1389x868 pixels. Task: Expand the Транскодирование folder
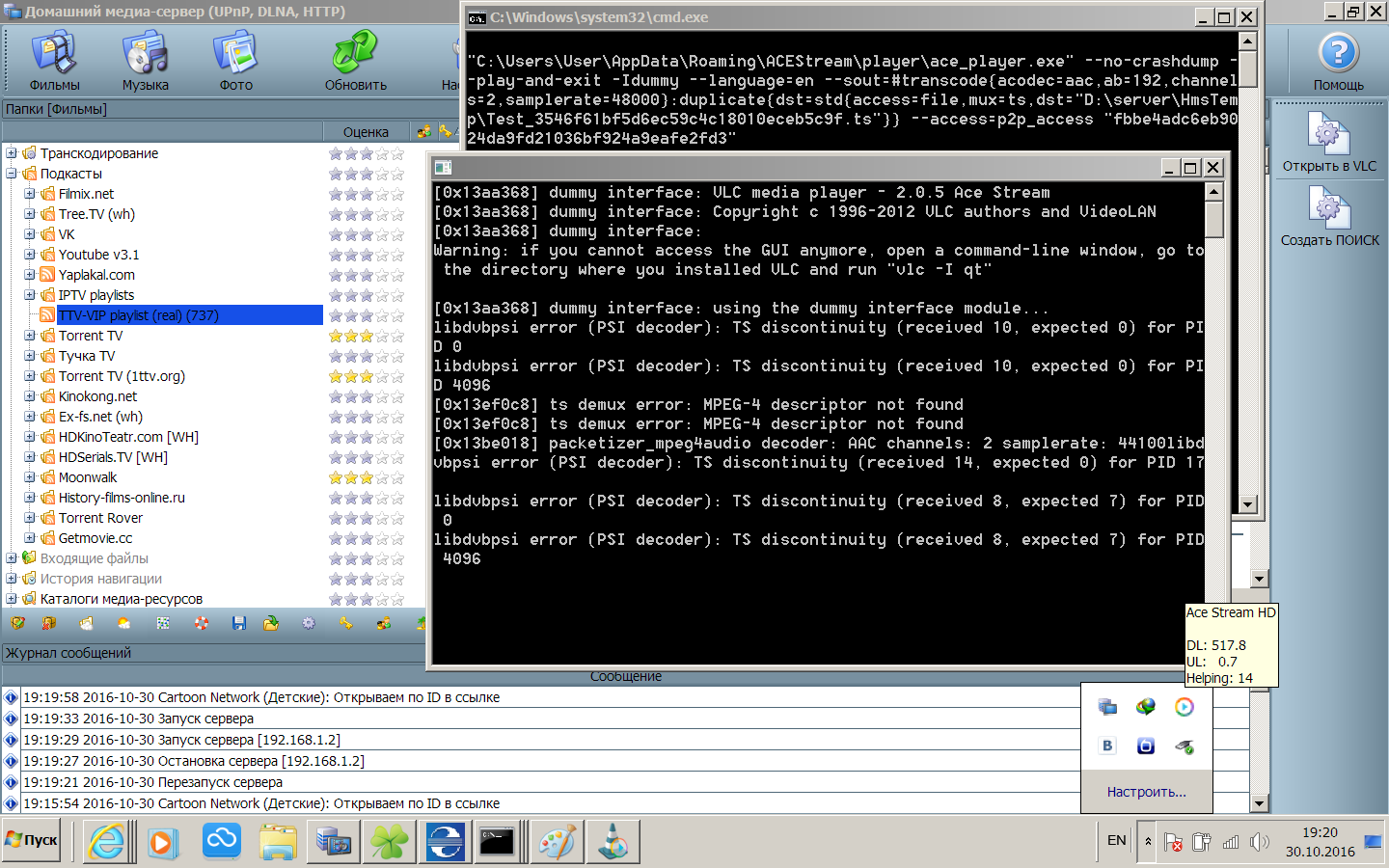tap(12, 153)
